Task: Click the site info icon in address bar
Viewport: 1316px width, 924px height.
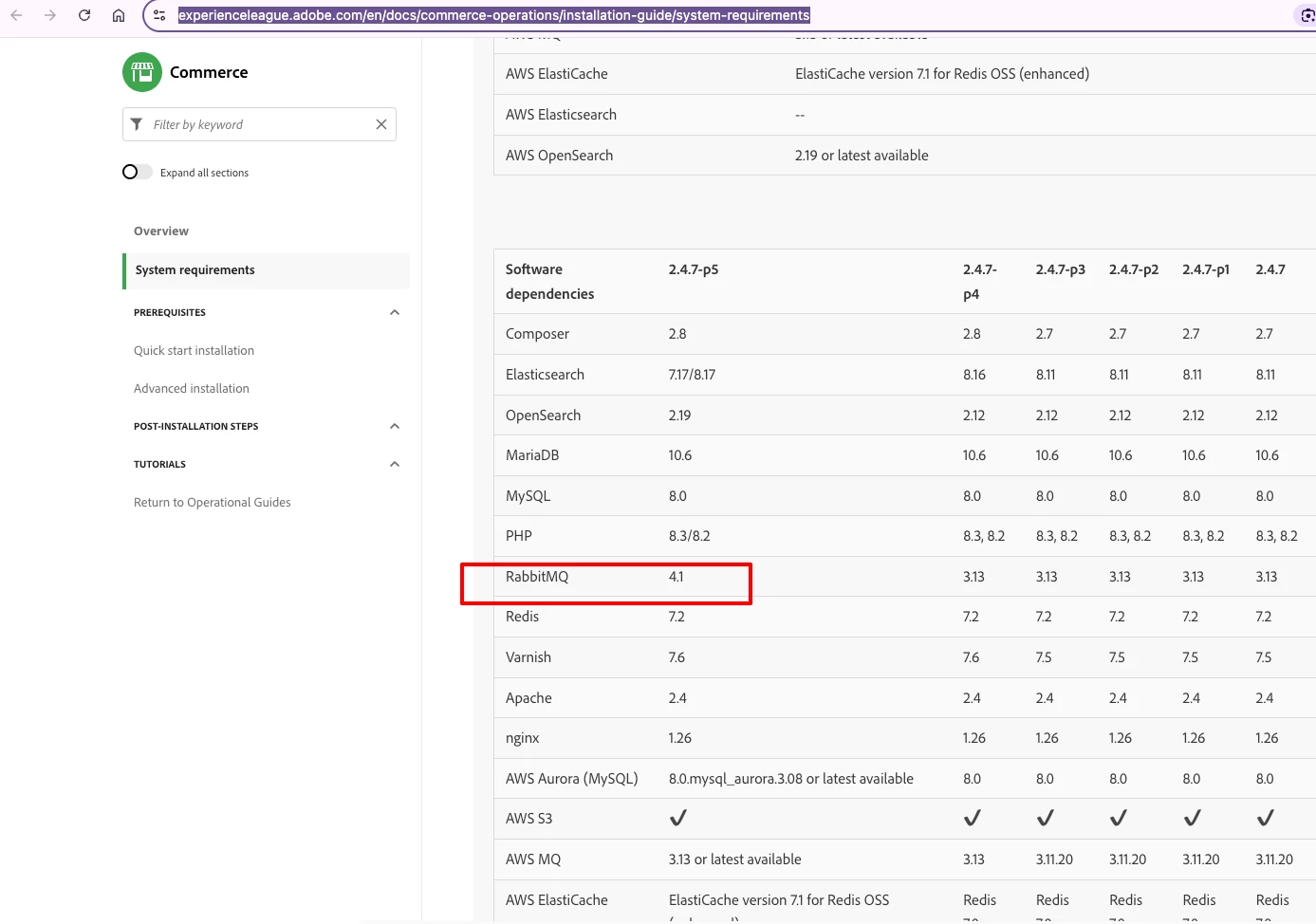Action: point(159,15)
